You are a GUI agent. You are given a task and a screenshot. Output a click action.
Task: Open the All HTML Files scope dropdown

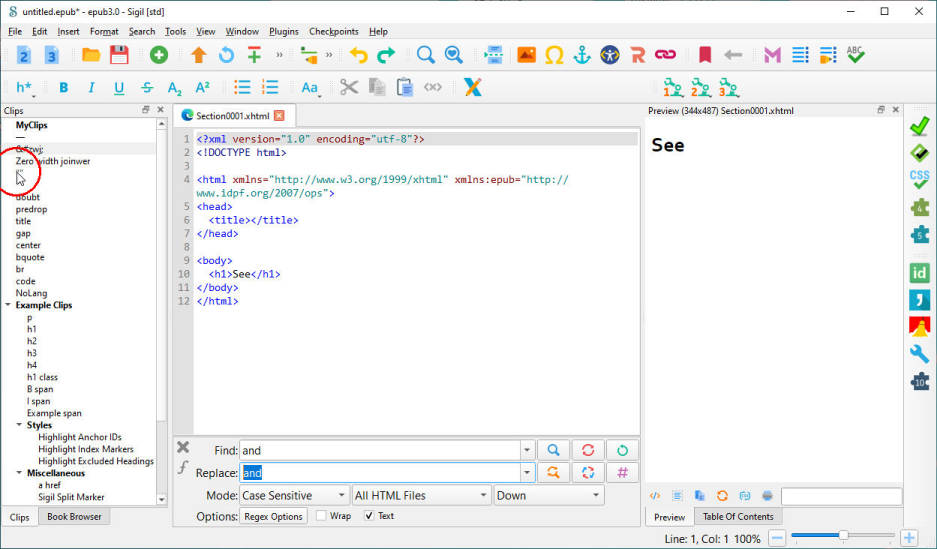pyautogui.click(x=421, y=495)
